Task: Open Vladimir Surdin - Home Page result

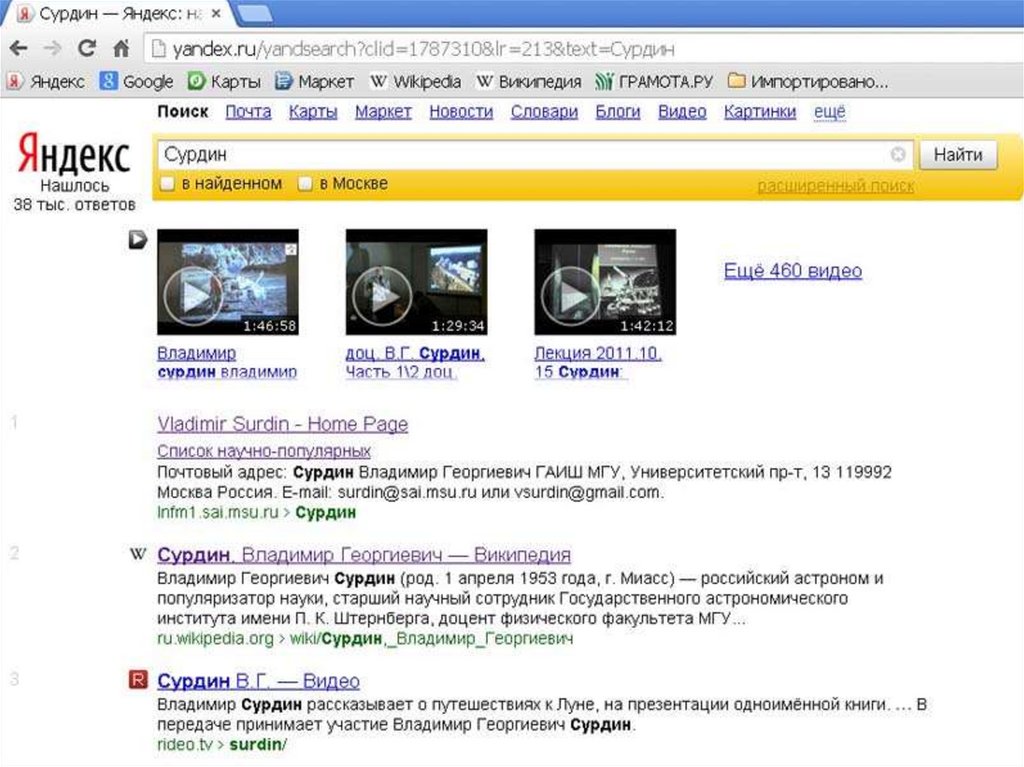Action: (x=283, y=424)
